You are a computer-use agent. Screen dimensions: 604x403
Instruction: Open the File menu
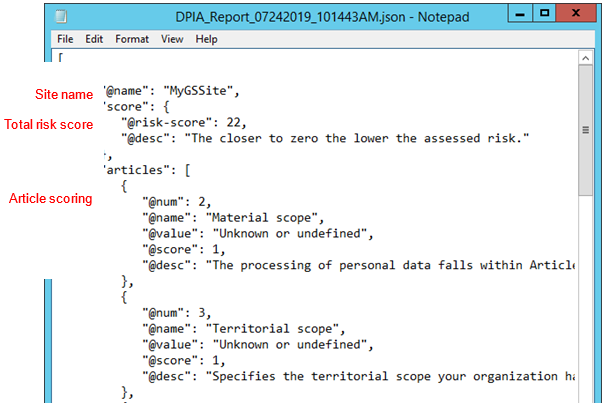coord(65,39)
